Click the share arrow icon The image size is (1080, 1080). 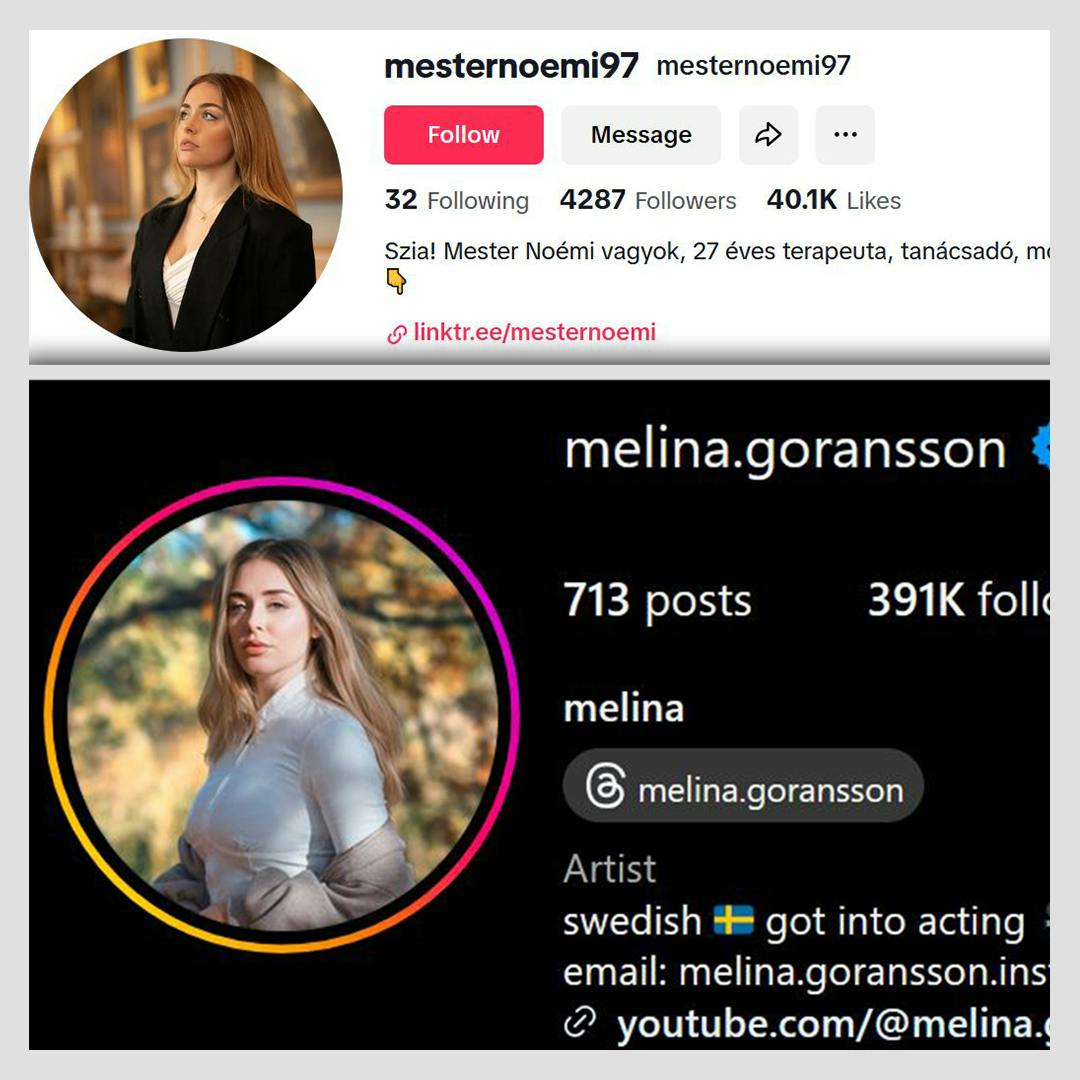click(768, 134)
